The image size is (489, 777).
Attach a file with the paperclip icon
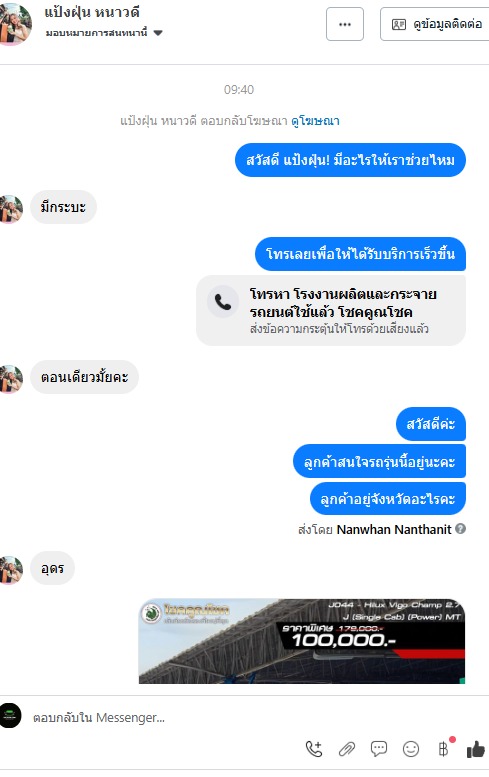pyautogui.click(x=347, y=749)
